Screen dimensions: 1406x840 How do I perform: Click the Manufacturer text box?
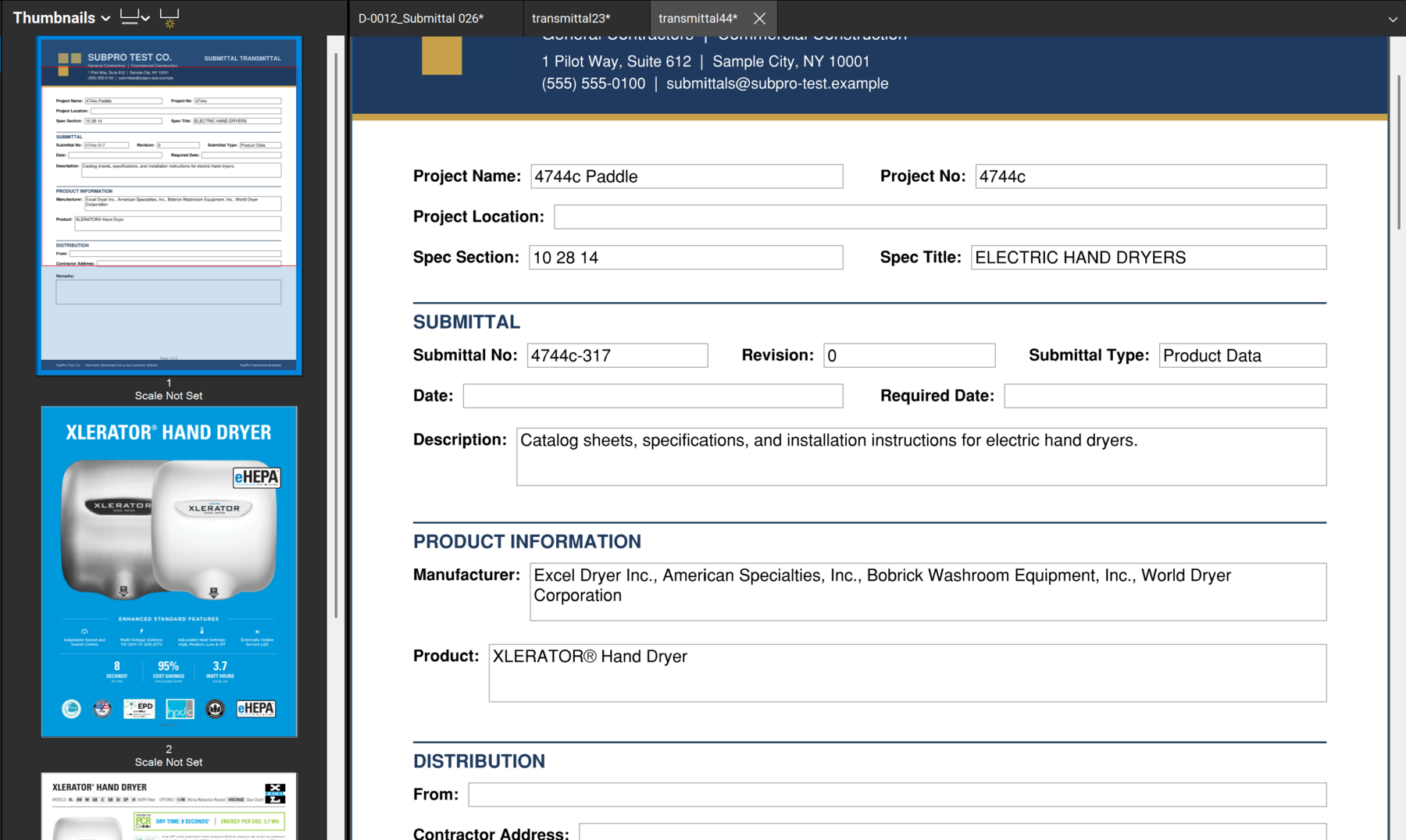click(x=928, y=592)
